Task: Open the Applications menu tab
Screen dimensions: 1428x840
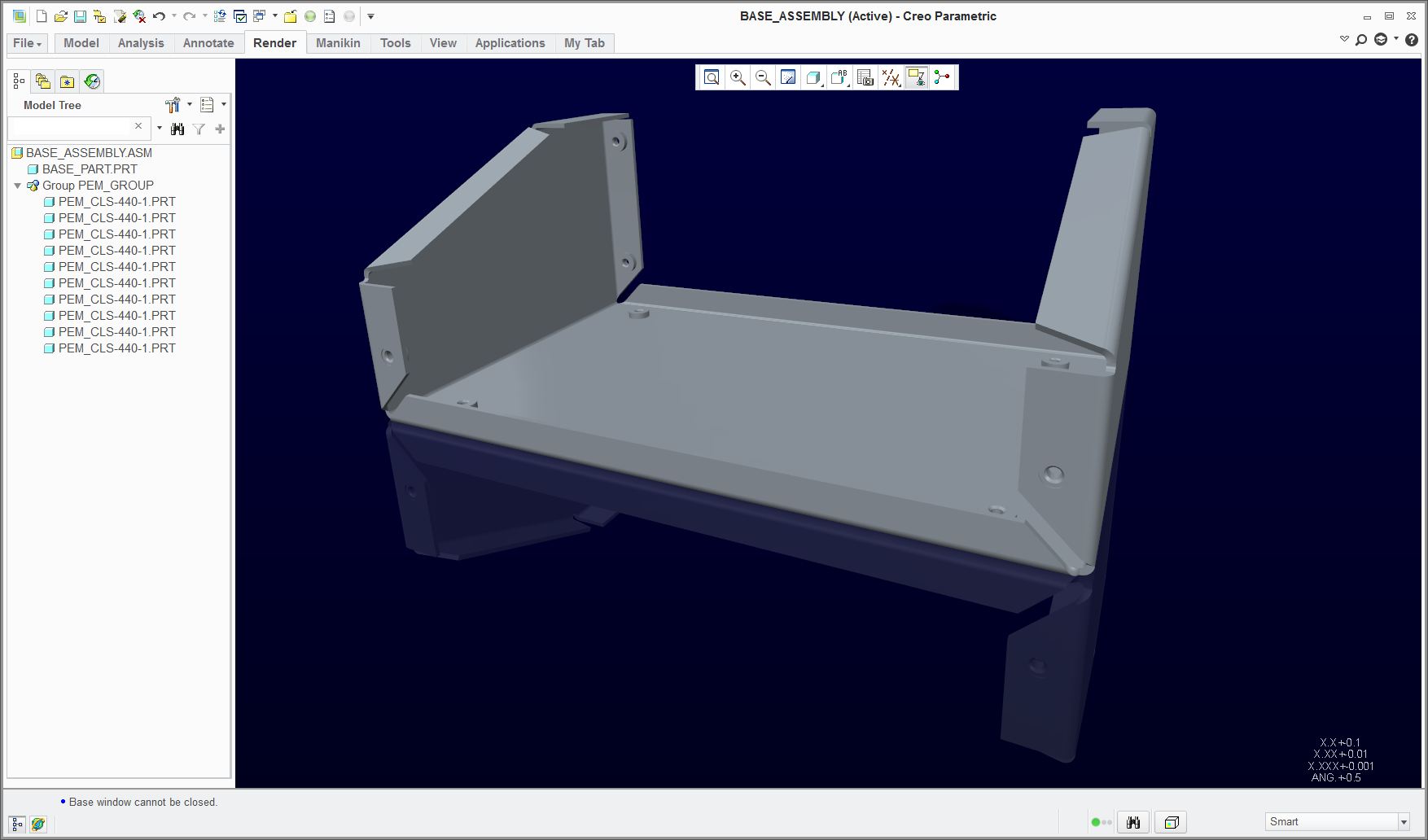Action: coord(510,43)
